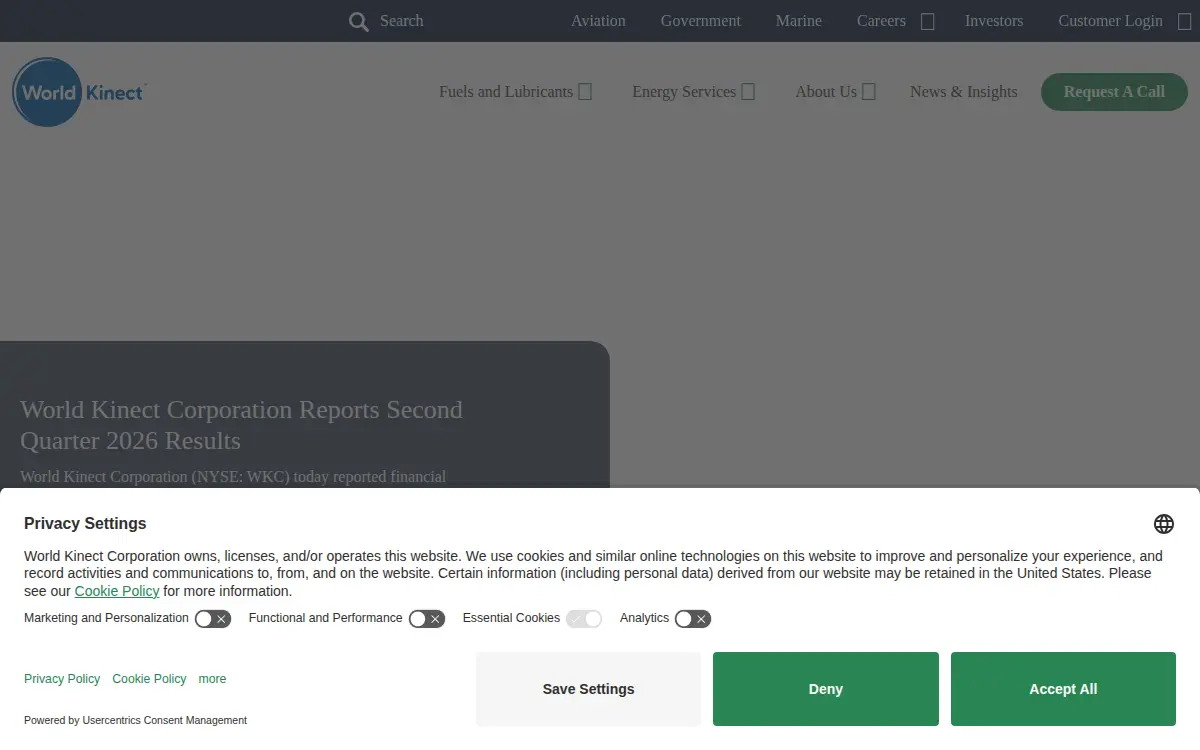1200x750 pixels.
Task: Expand the About Us menu arrow
Action: point(869,92)
